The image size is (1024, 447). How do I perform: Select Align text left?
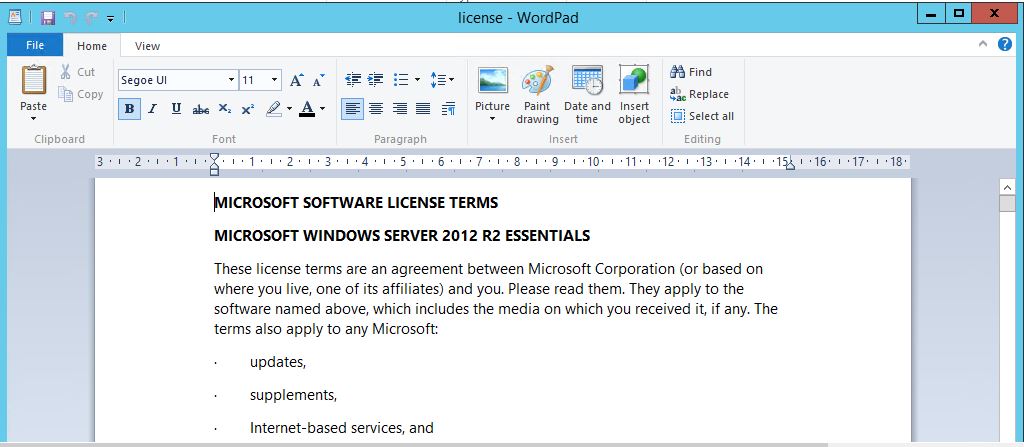[353, 109]
